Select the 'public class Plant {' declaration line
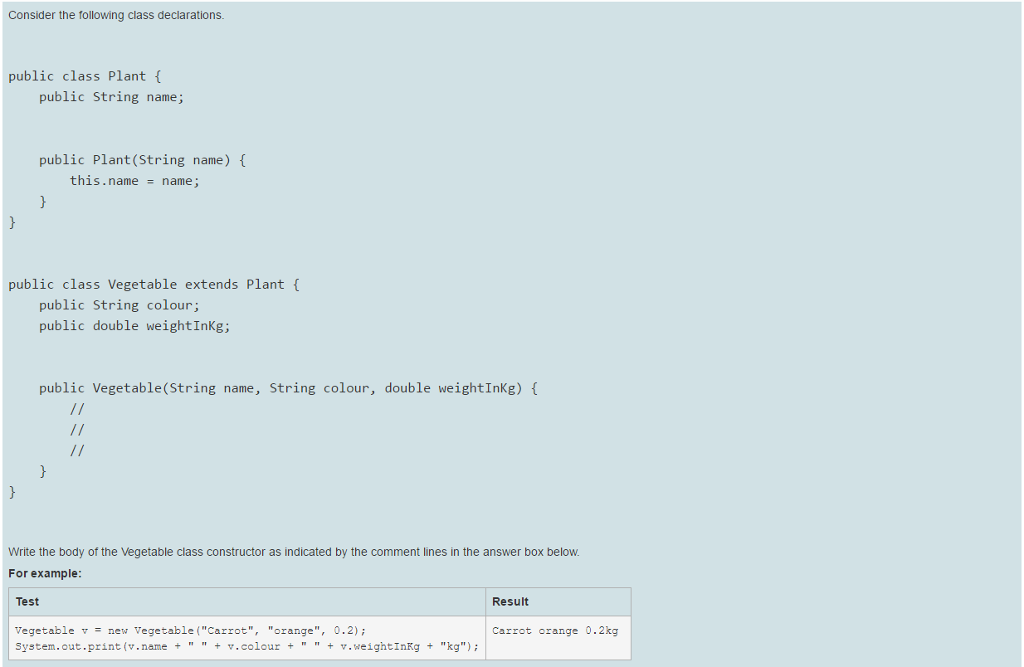This screenshot has width=1024, height=667. click(x=84, y=75)
